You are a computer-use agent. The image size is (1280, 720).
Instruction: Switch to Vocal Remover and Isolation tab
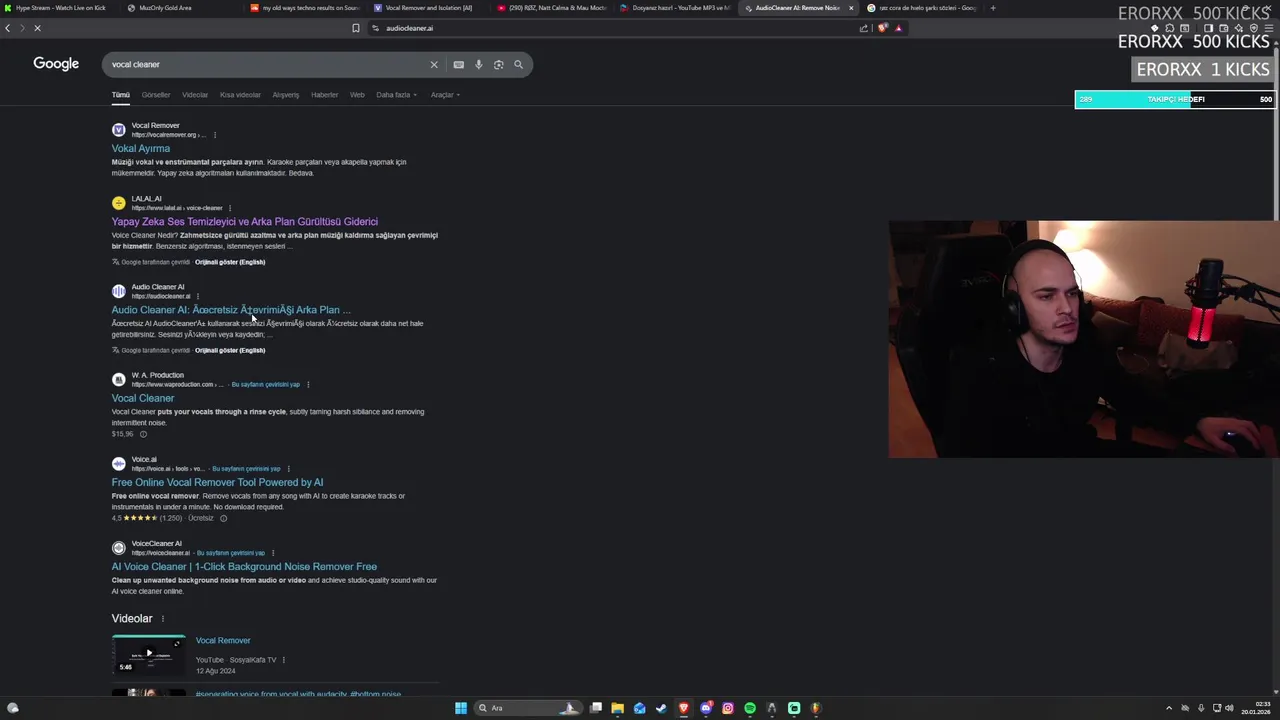(x=430, y=8)
